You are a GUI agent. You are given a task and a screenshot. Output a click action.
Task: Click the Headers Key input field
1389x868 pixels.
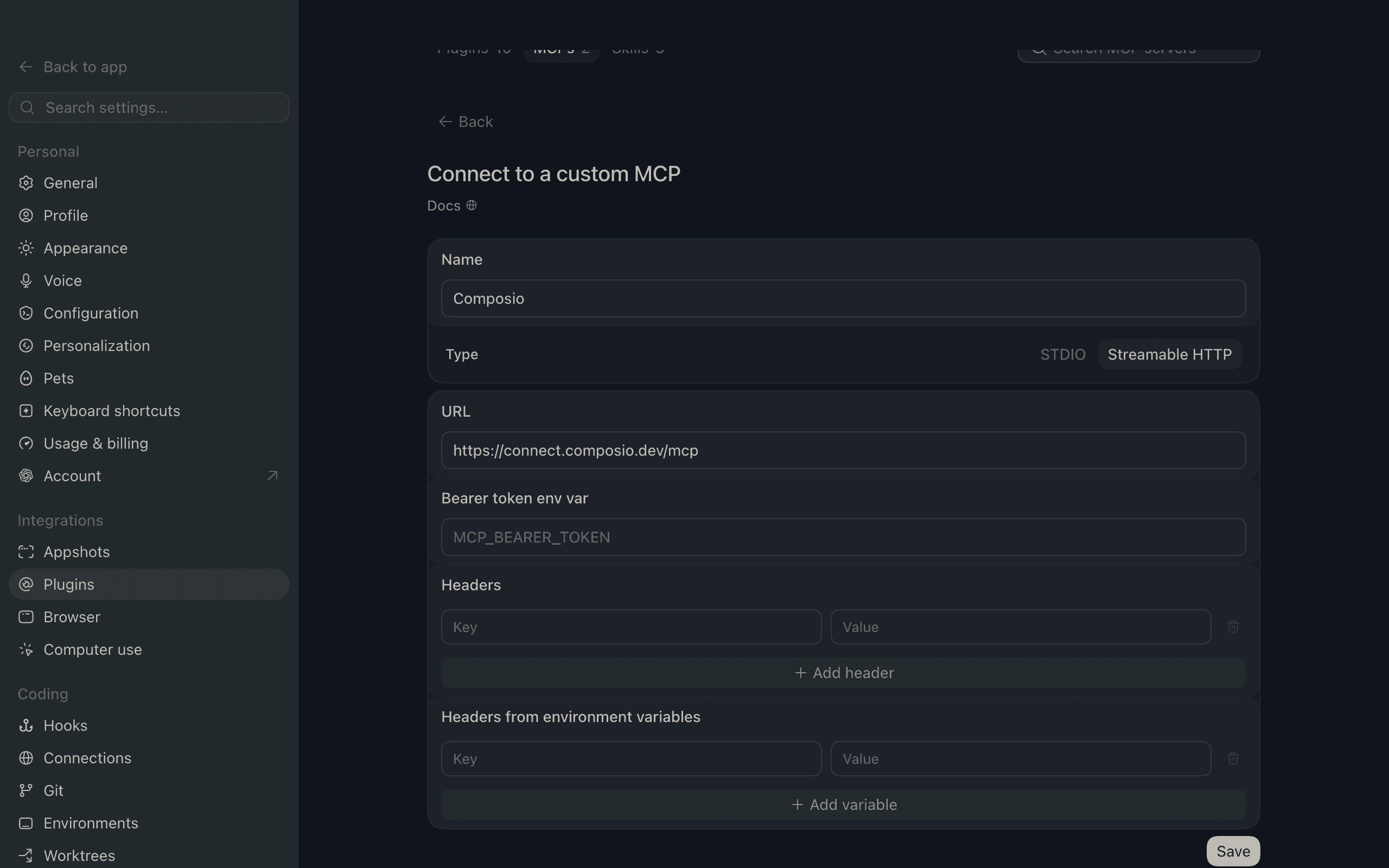[x=632, y=627]
